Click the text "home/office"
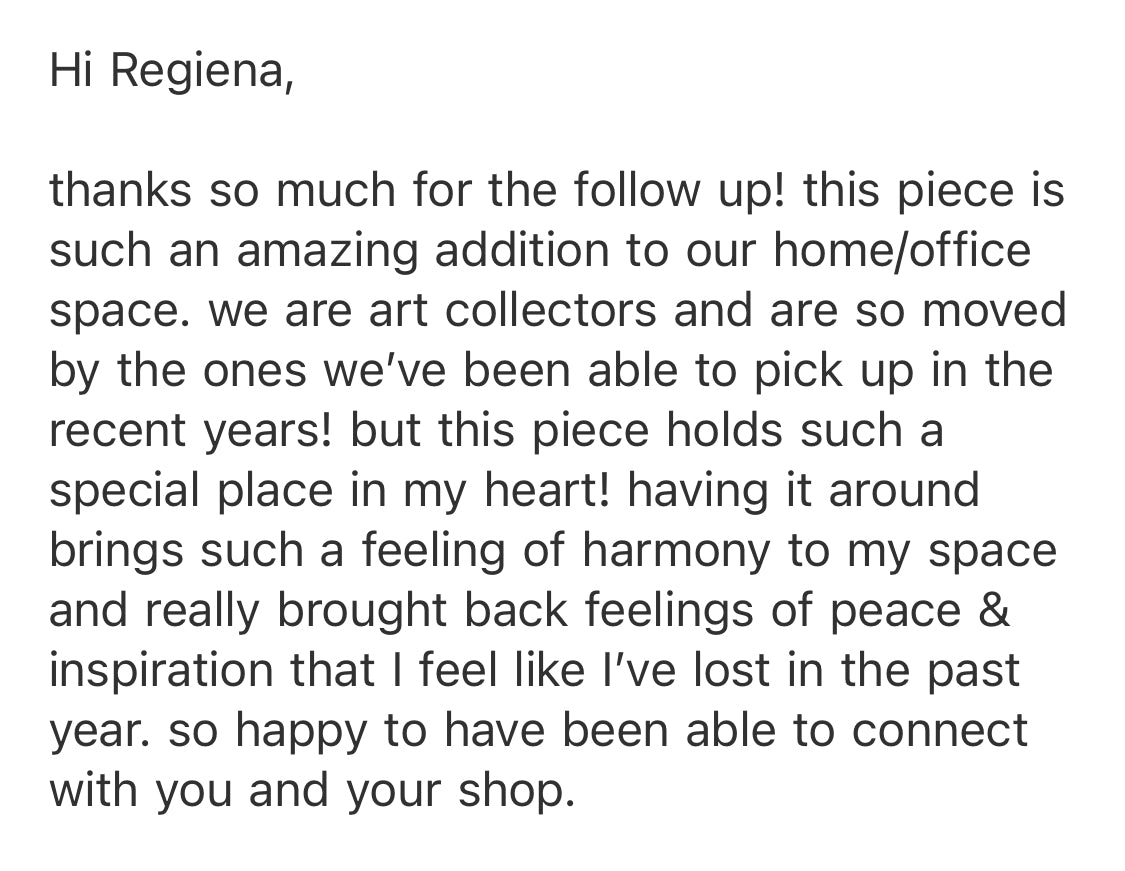 pyautogui.click(x=901, y=250)
